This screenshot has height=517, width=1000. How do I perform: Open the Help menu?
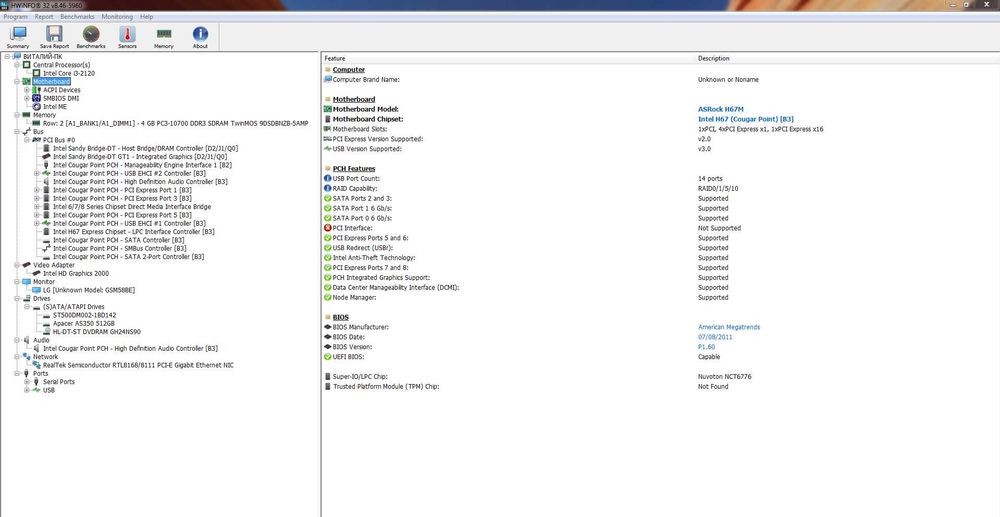click(147, 17)
